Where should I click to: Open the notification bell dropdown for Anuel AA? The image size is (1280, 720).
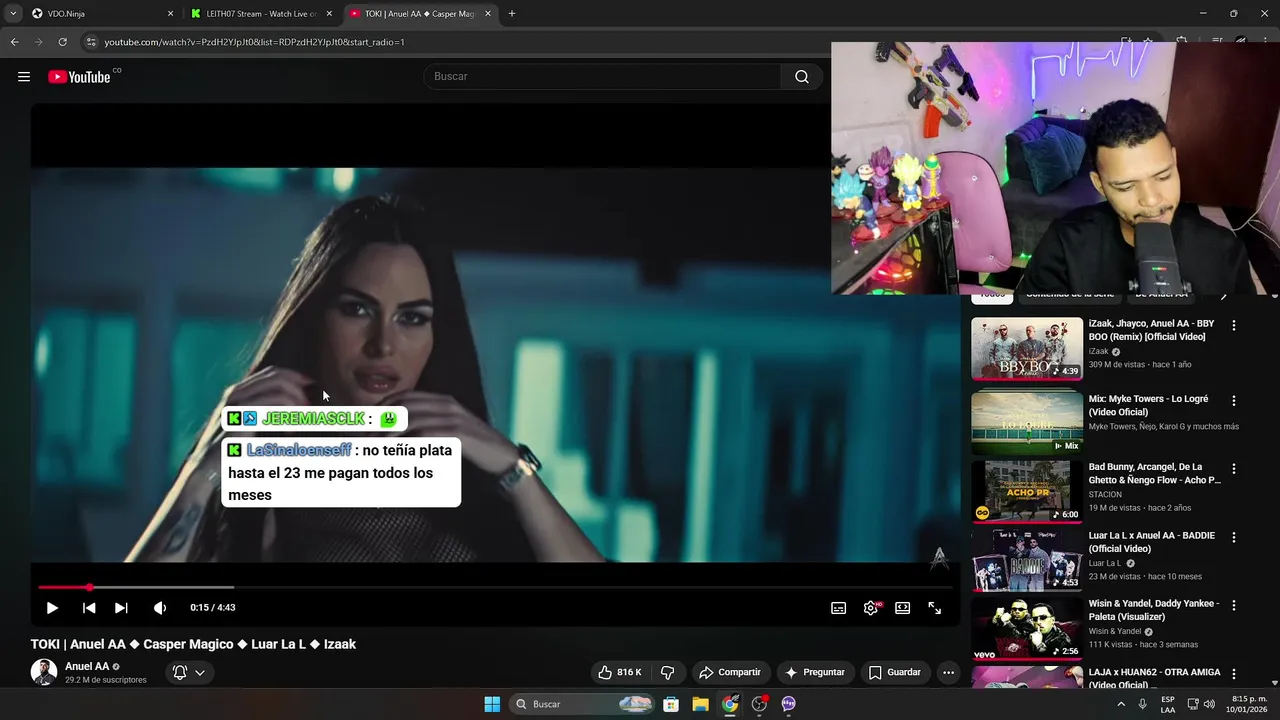tap(188, 672)
